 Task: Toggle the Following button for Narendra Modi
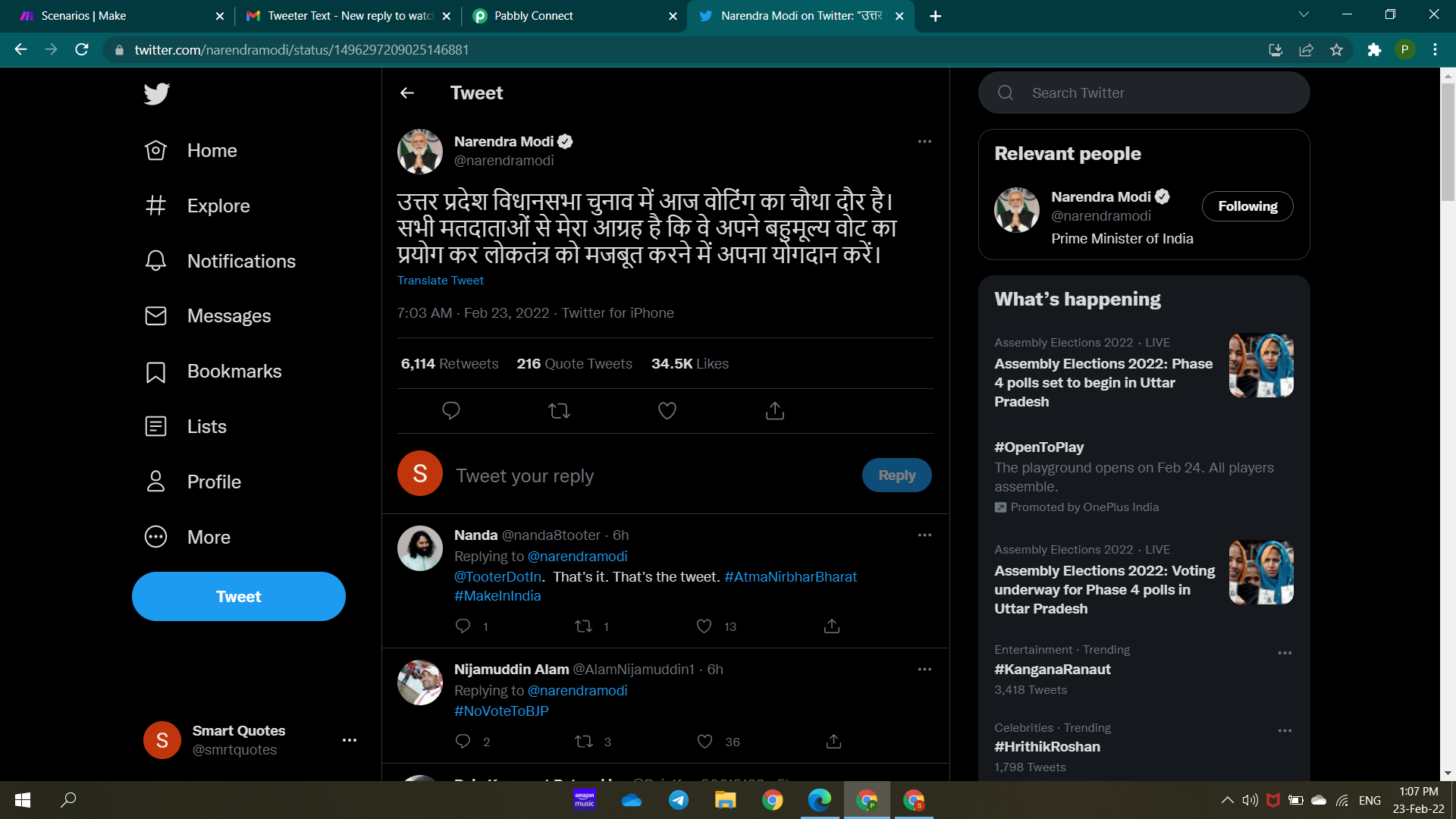tap(1247, 206)
